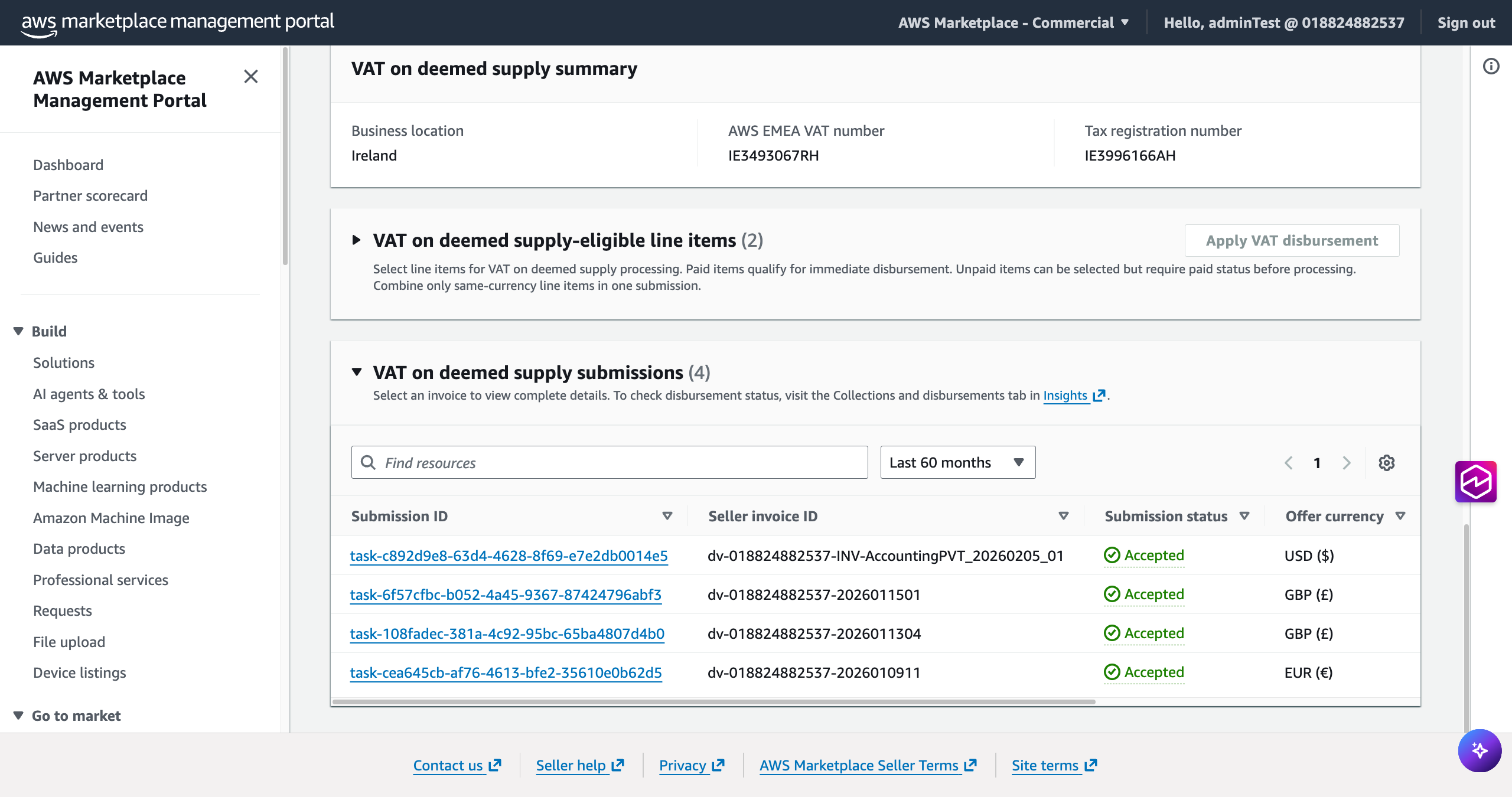This screenshot has height=797, width=1512.
Task: Go to Machine learning products
Action: tap(120, 486)
